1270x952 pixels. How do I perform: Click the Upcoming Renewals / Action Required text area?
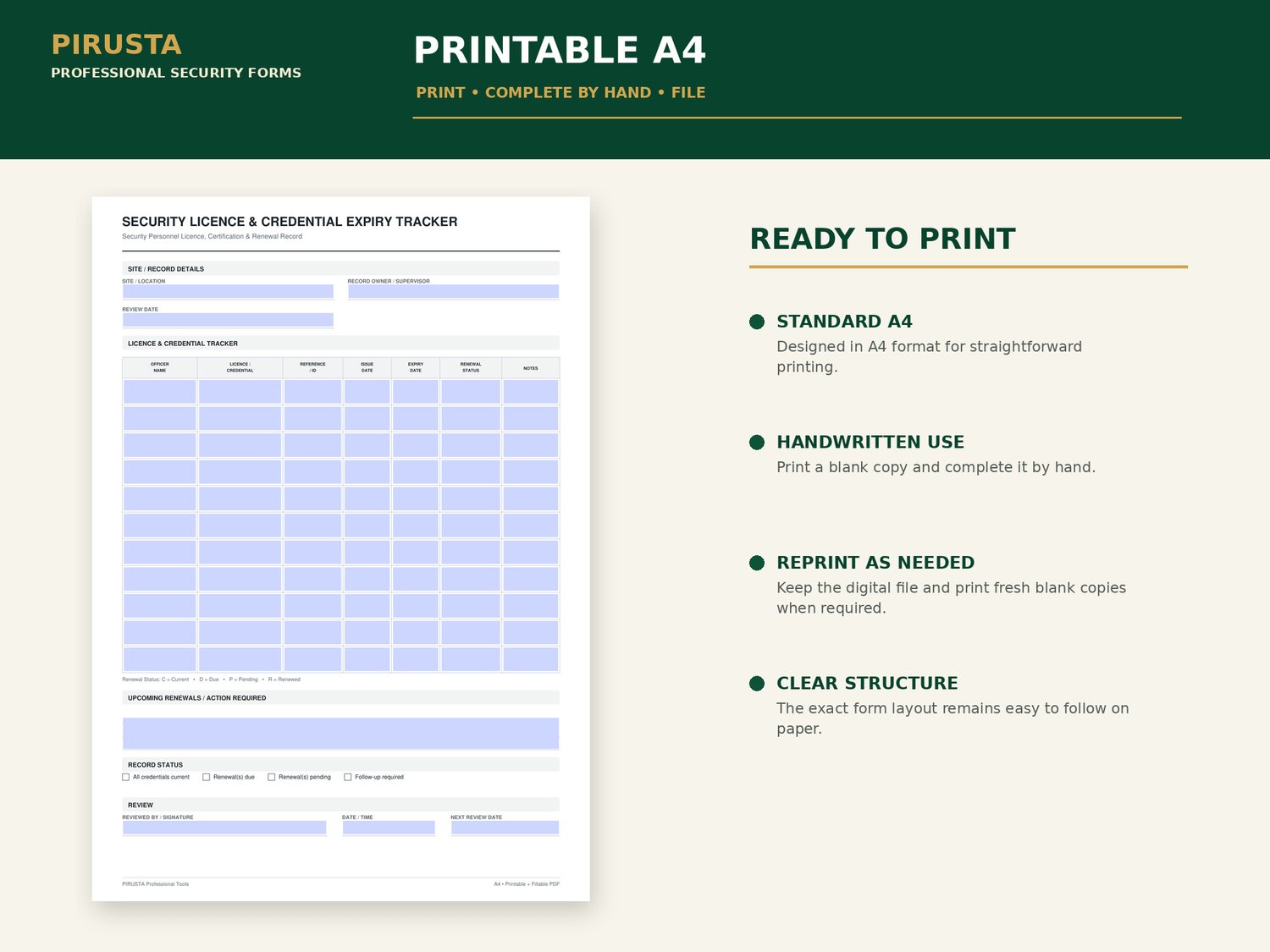pos(340,733)
